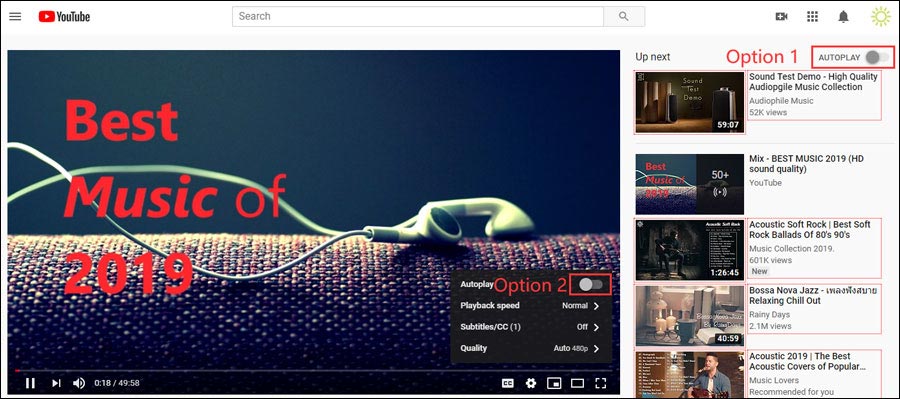Mute the player volume
Image resolution: width=900 pixels, height=399 pixels.
pos(79,383)
